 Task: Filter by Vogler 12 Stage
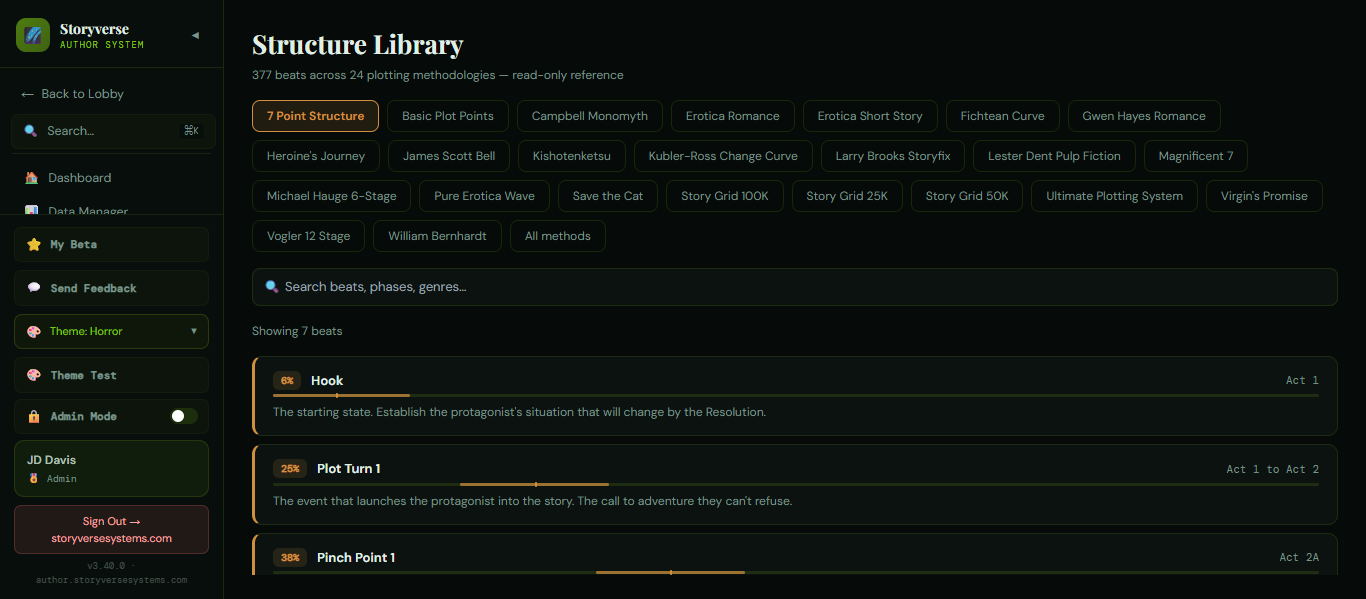coord(309,236)
